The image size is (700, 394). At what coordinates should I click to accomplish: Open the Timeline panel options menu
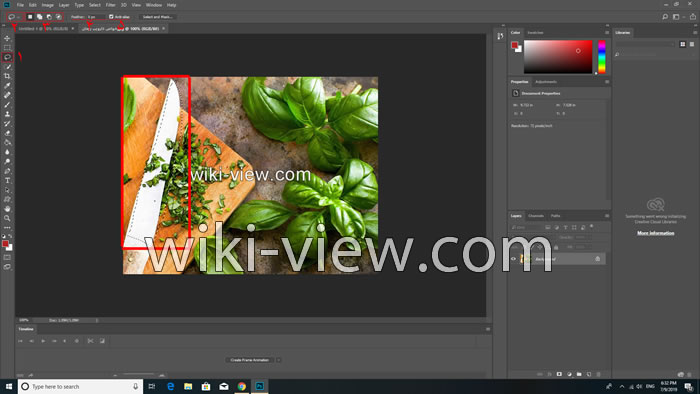click(488, 329)
